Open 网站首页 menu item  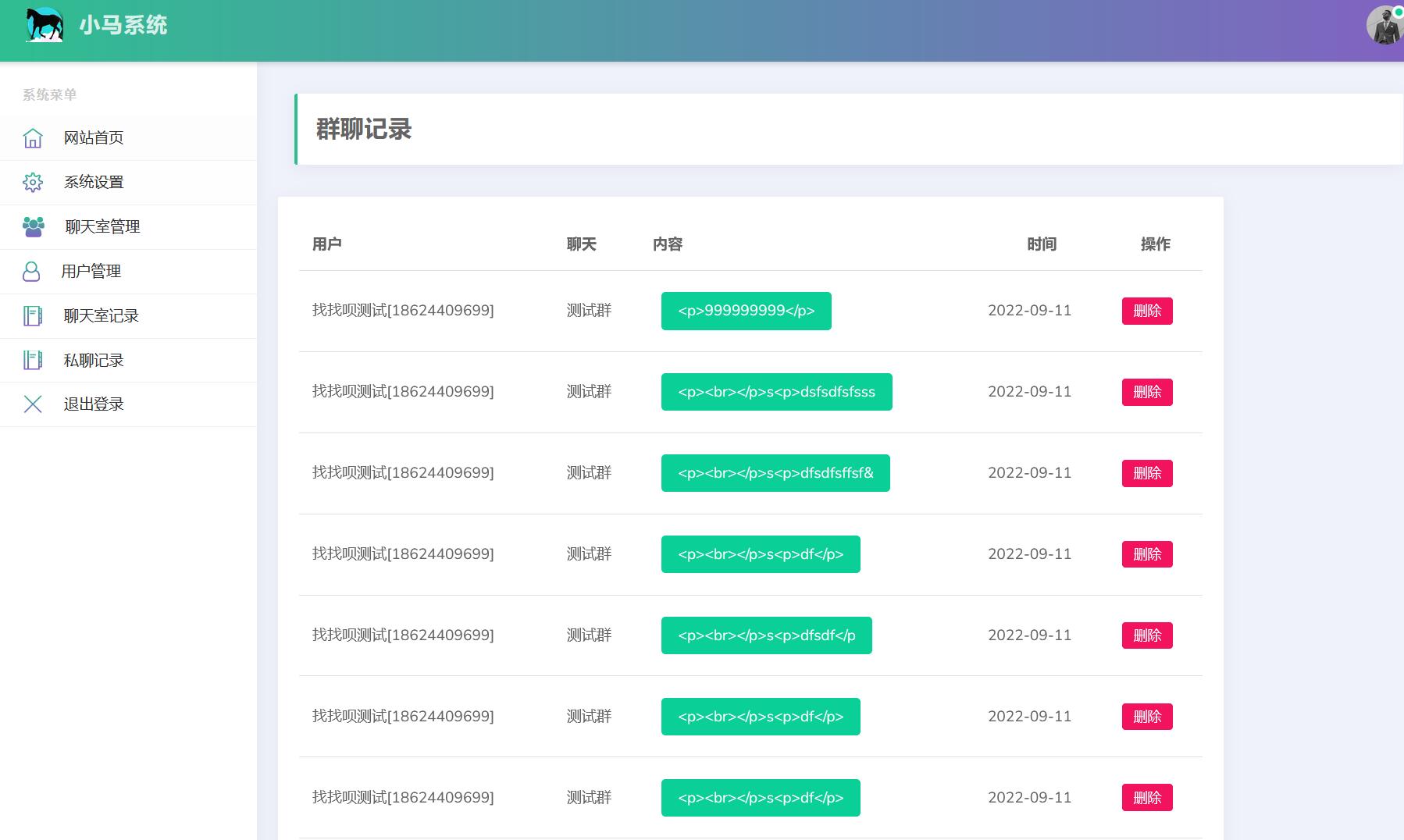coord(94,138)
